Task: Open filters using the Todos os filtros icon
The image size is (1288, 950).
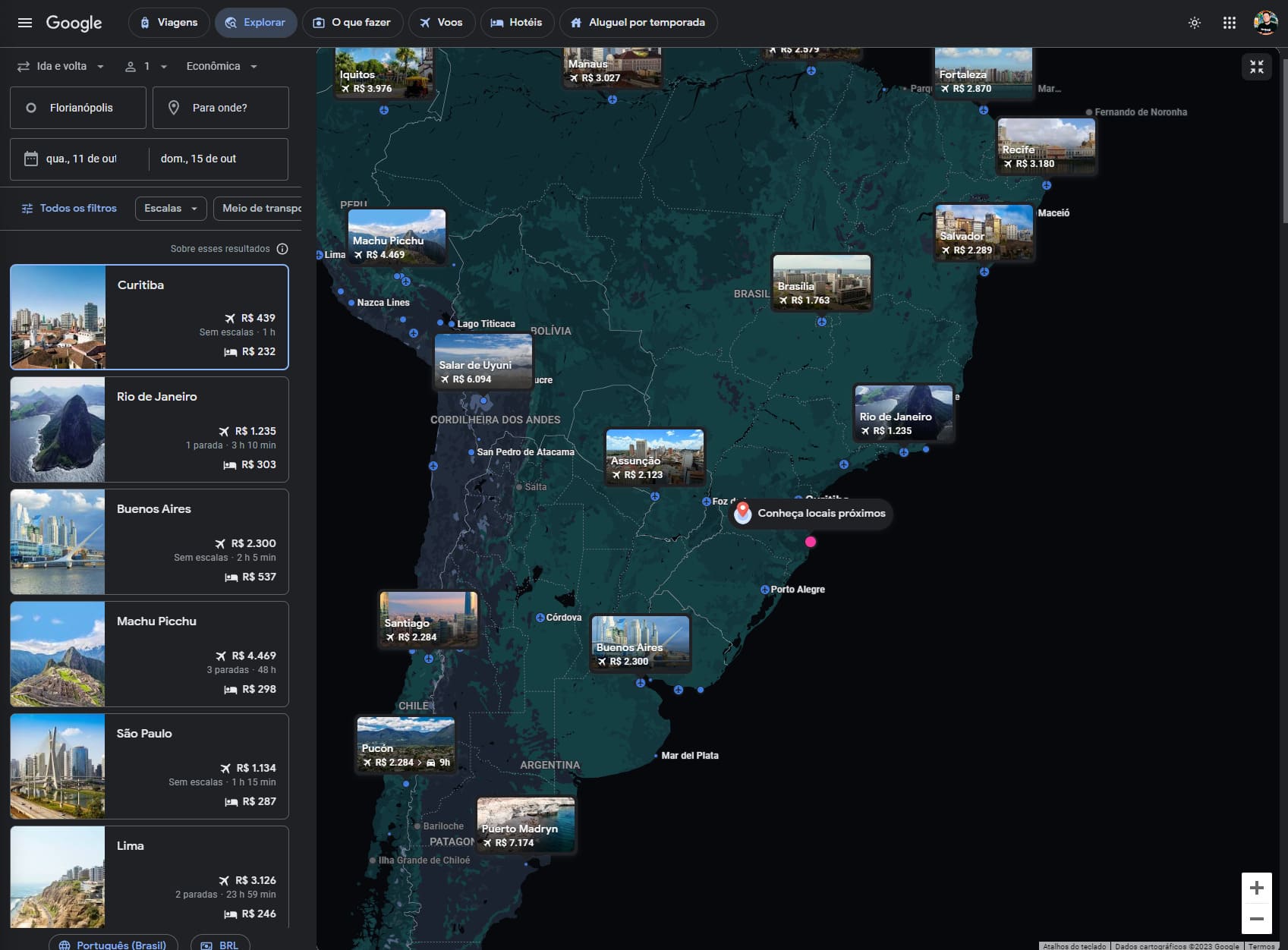Action: 27,208
